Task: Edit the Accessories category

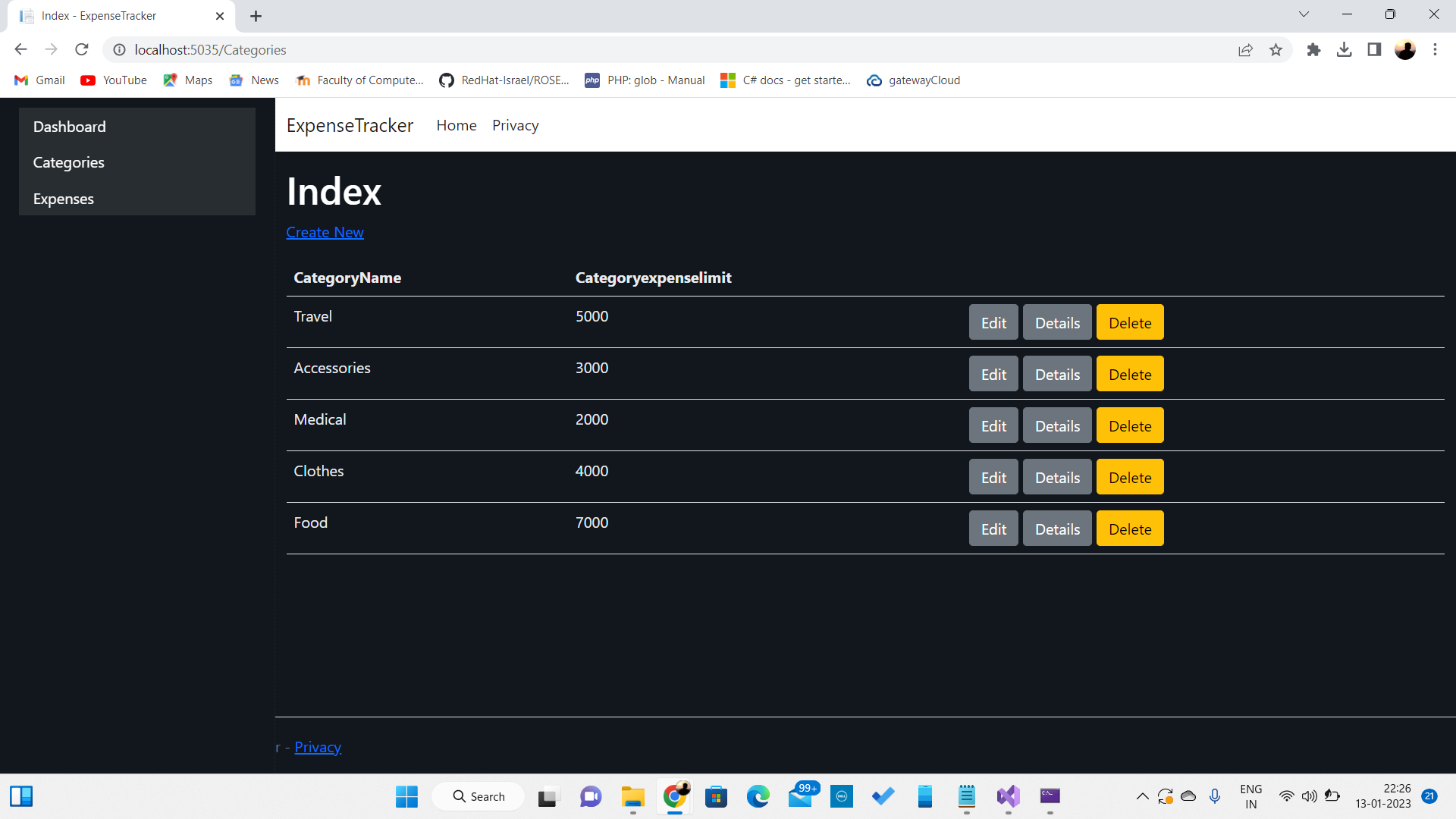Action: pyautogui.click(x=993, y=374)
